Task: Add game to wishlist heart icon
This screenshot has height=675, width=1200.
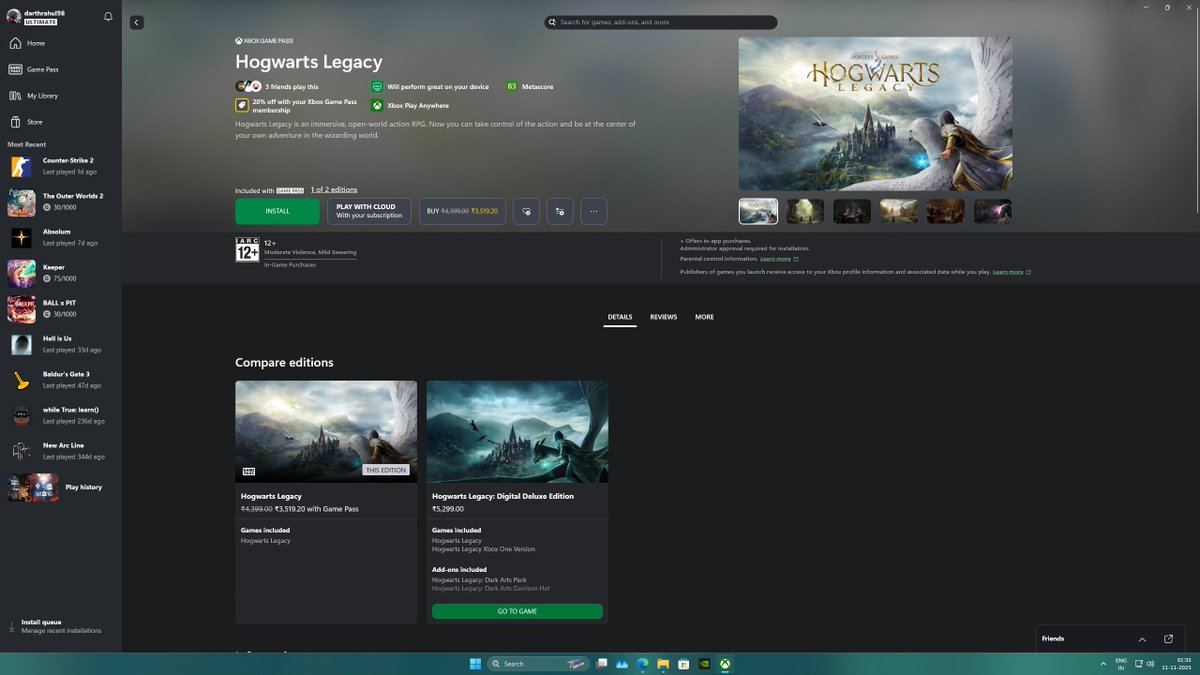Action: click(526, 211)
